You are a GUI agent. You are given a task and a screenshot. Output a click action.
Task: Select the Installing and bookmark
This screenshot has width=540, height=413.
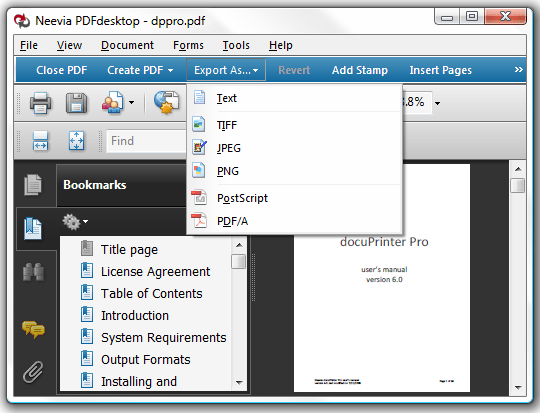pos(139,381)
